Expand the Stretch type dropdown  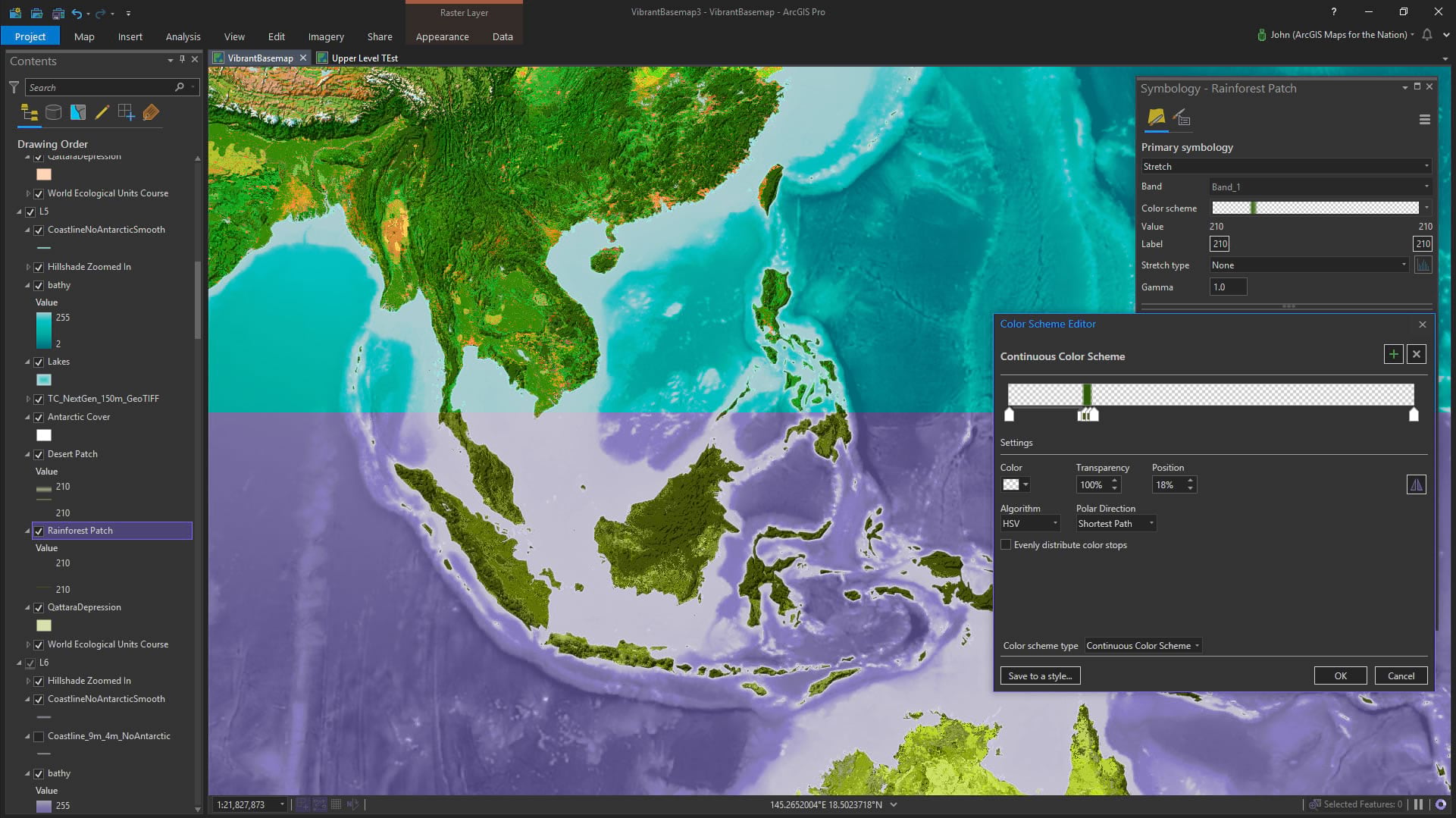click(1308, 265)
